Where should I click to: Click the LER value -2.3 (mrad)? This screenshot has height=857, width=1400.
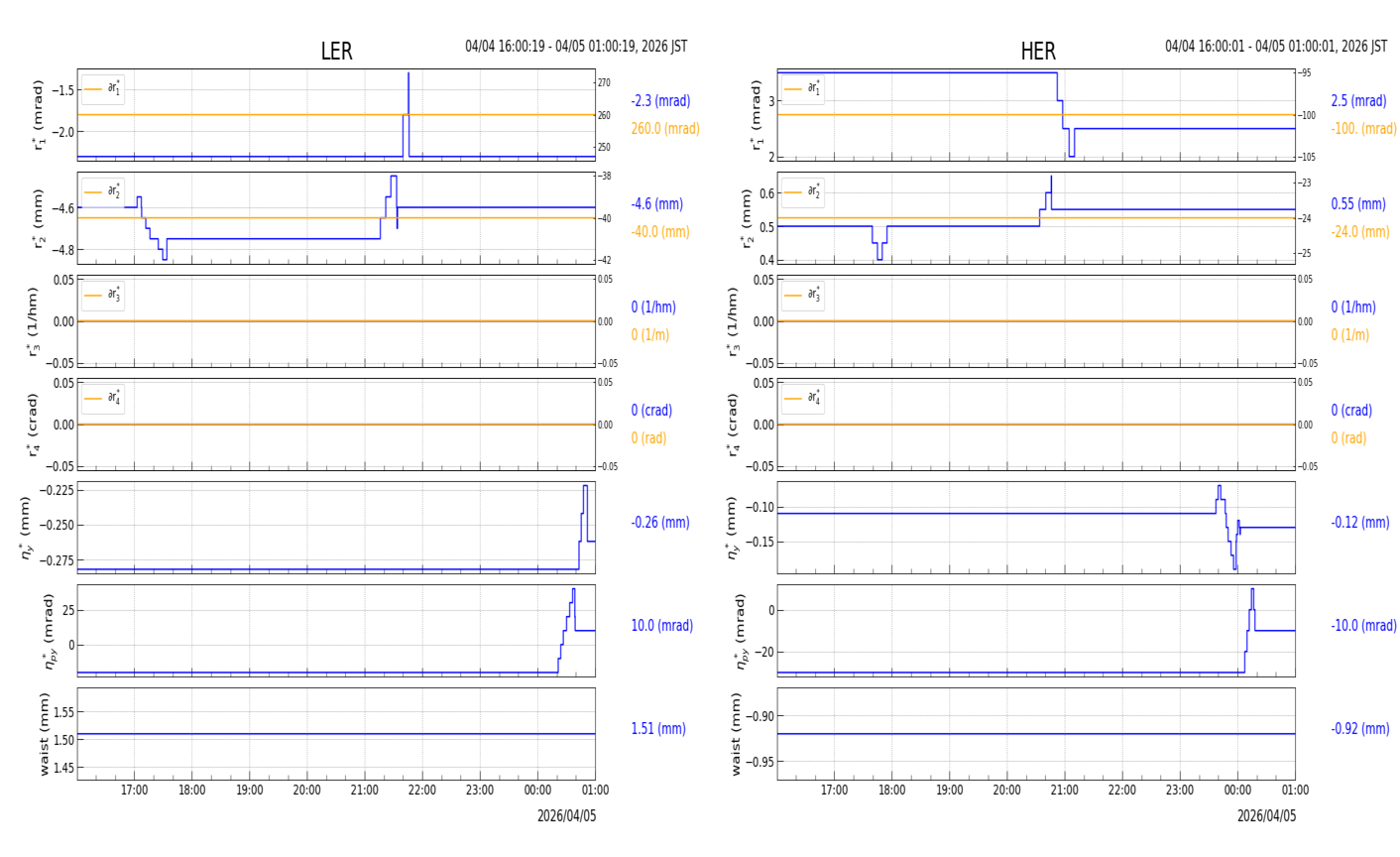click(x=660, y=101)
